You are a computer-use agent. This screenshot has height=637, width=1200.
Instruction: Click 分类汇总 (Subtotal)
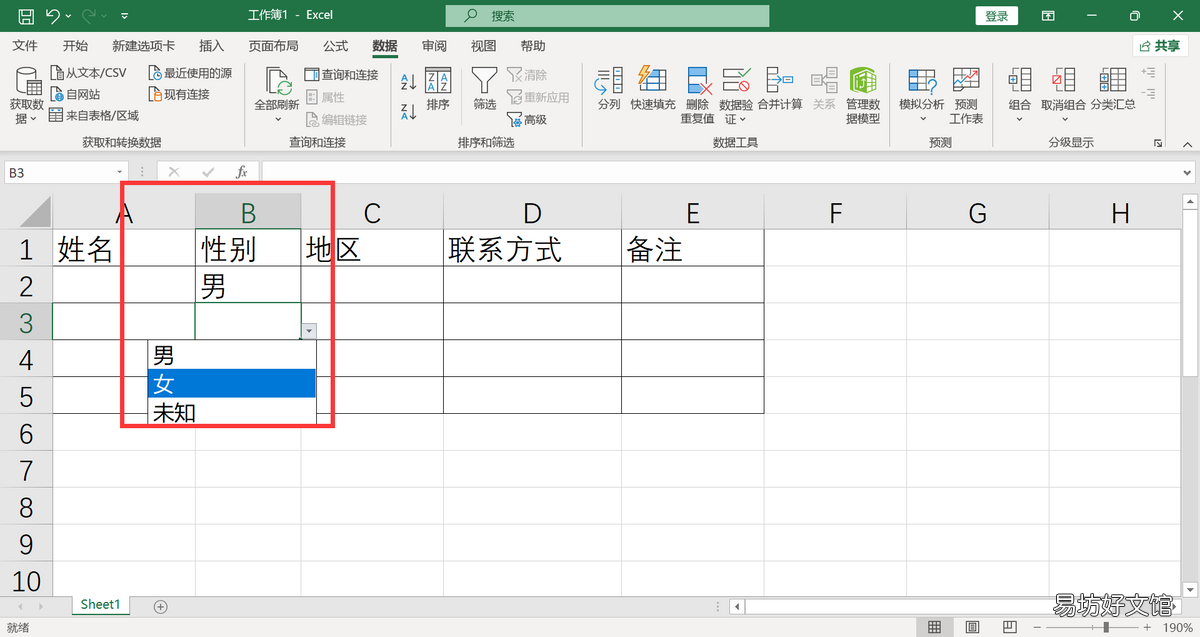click(1113, 90)
